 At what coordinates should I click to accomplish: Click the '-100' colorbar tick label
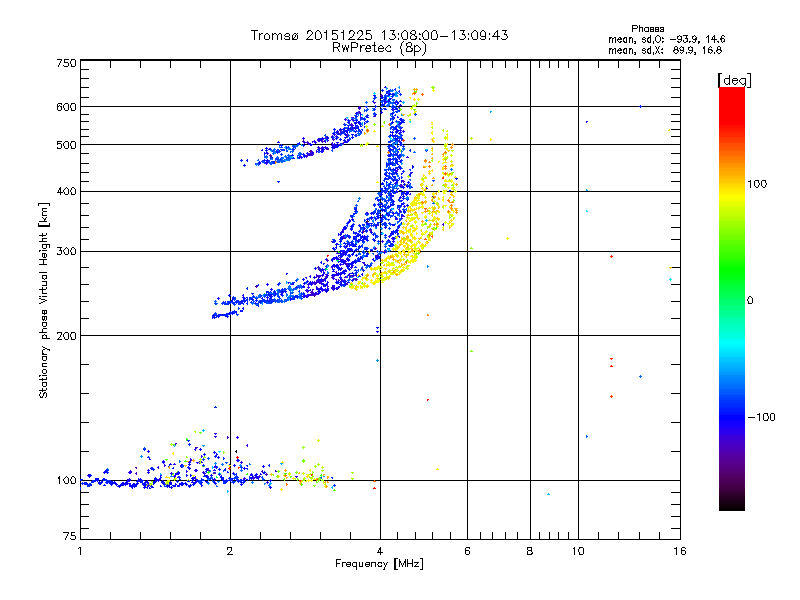[761, 417]
